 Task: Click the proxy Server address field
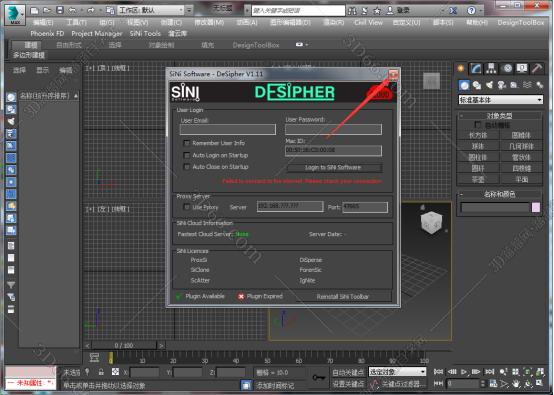(290, 206)
